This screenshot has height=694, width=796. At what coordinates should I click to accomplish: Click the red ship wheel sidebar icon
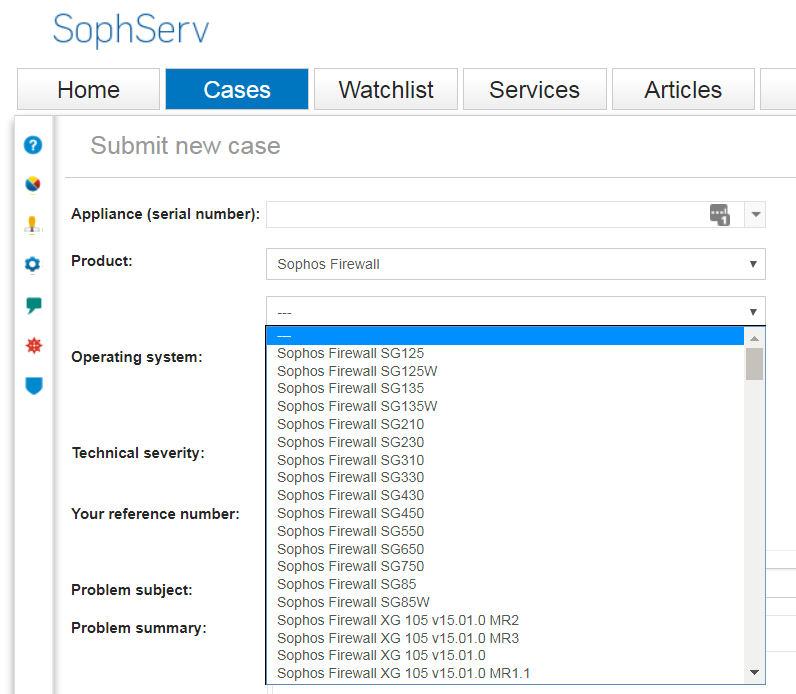click(33, 345)
